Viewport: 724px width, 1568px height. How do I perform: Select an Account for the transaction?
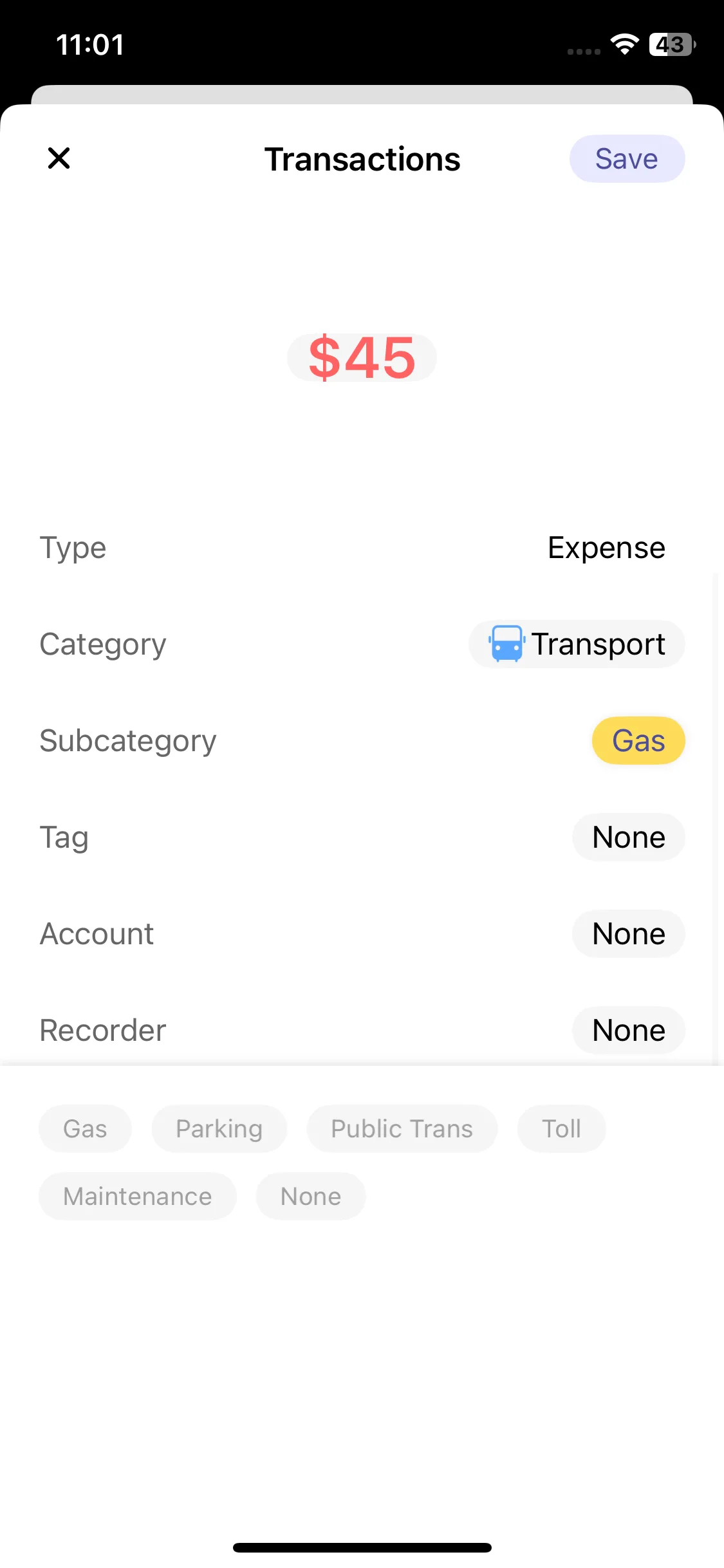[x=628, y=934]
